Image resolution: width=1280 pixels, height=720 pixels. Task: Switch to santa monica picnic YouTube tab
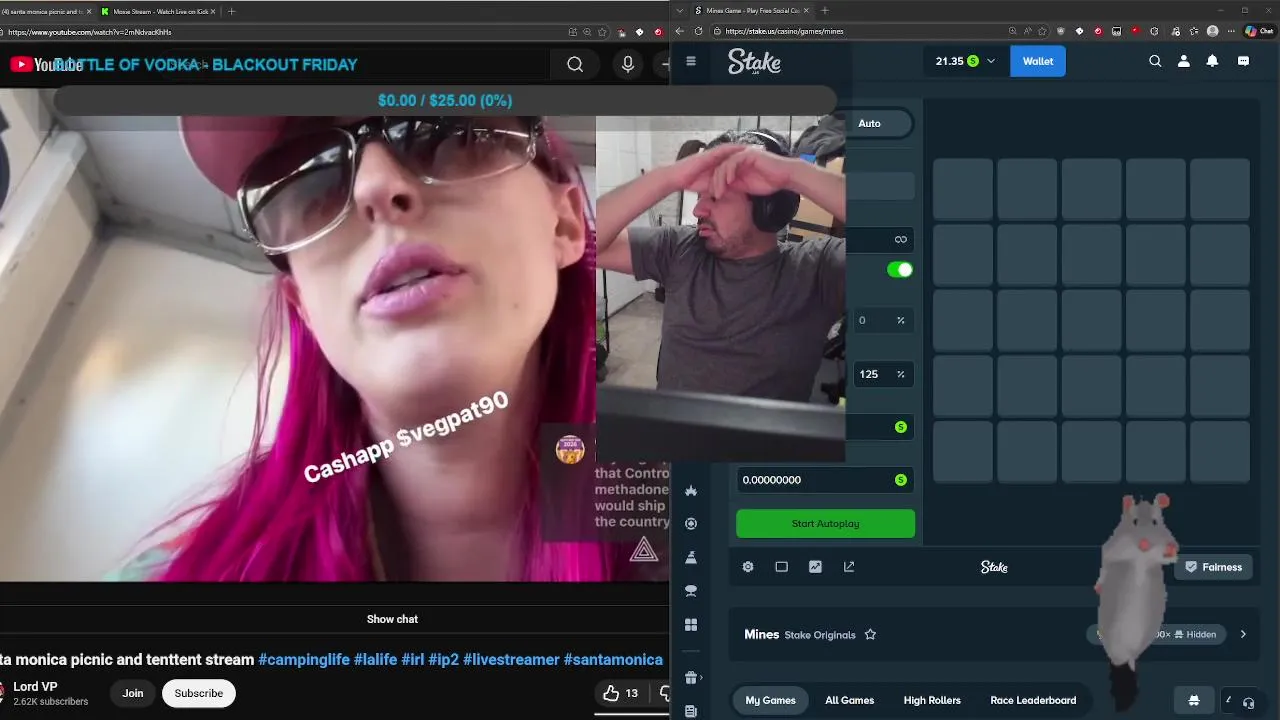point(45,11)
